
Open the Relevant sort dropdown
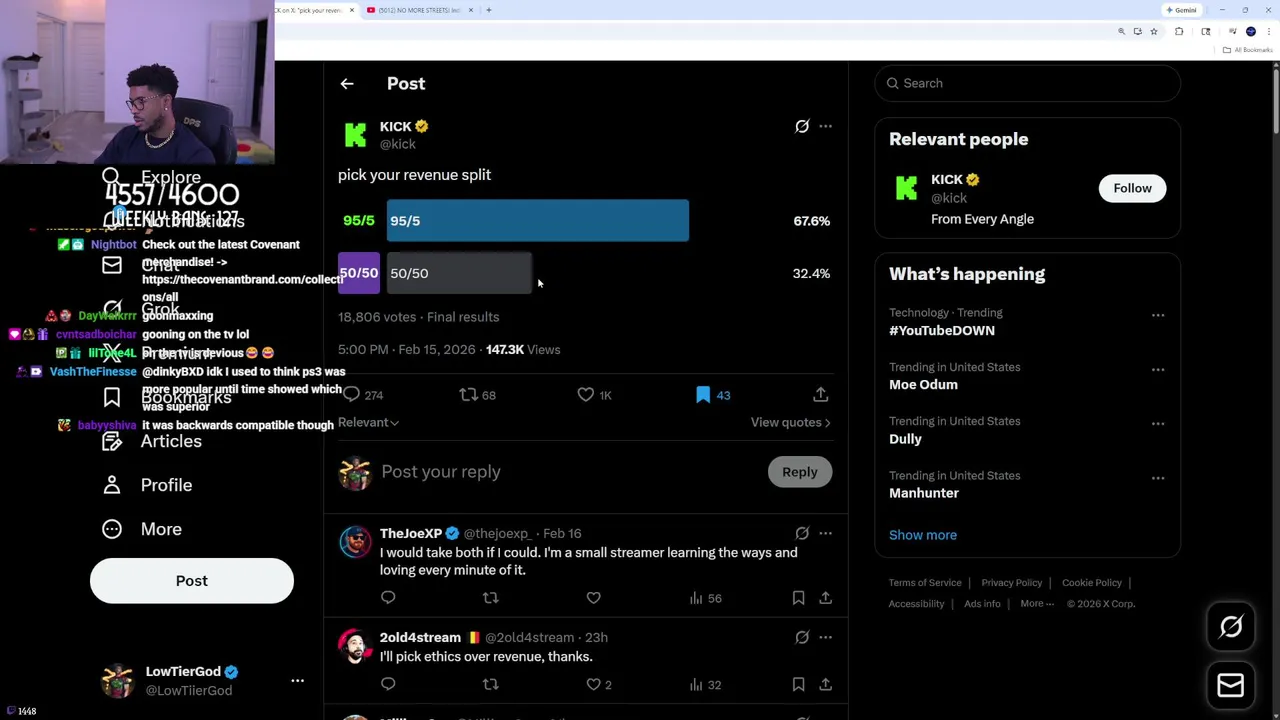point(368,422)
